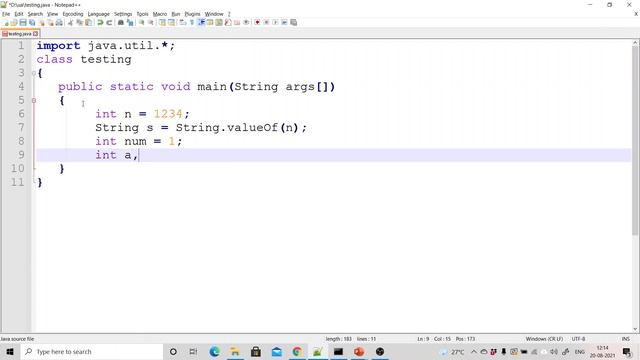
Task: Open the Language menu
Action: point(98,14)
